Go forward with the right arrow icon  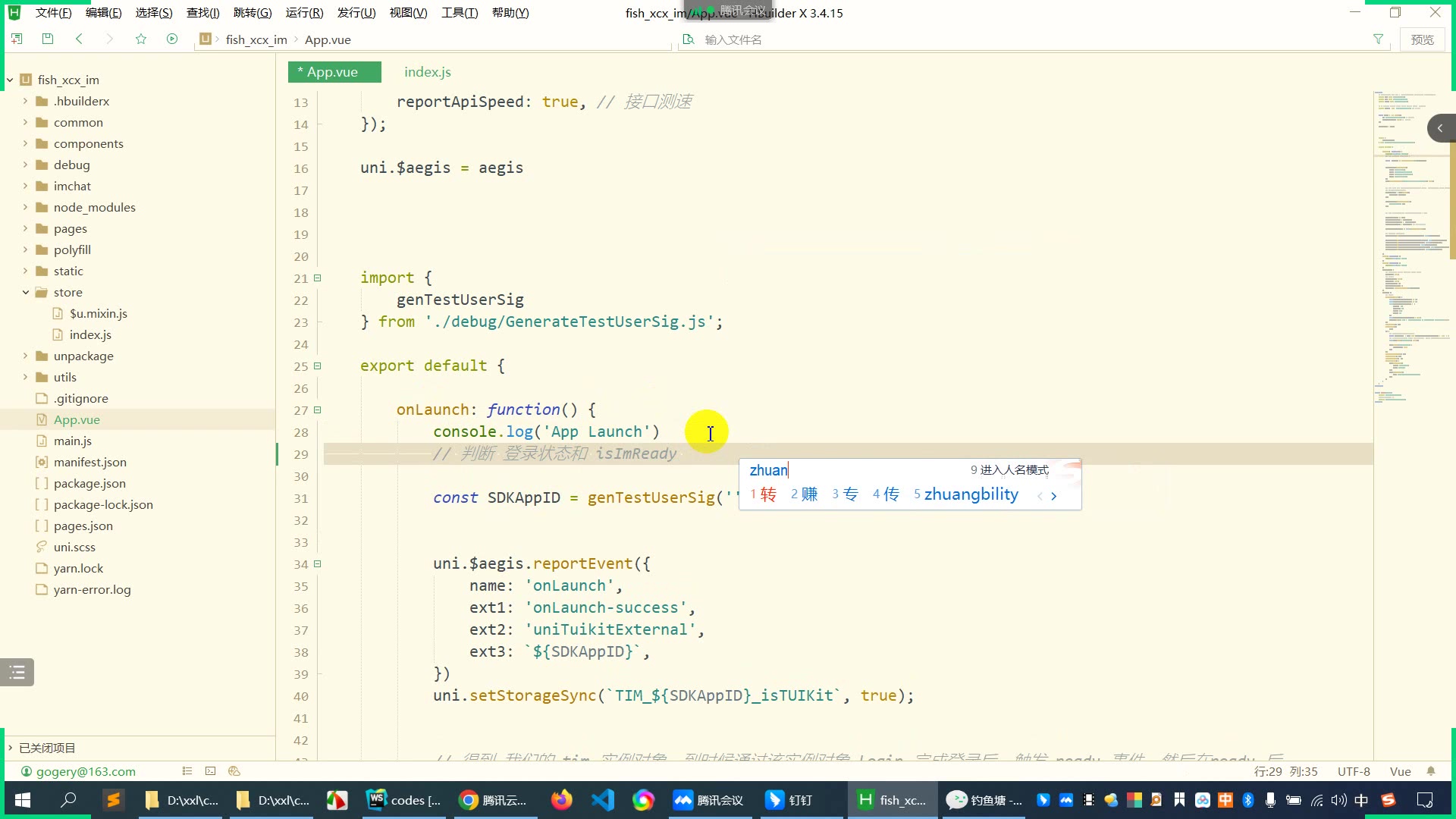pos(110,39)
